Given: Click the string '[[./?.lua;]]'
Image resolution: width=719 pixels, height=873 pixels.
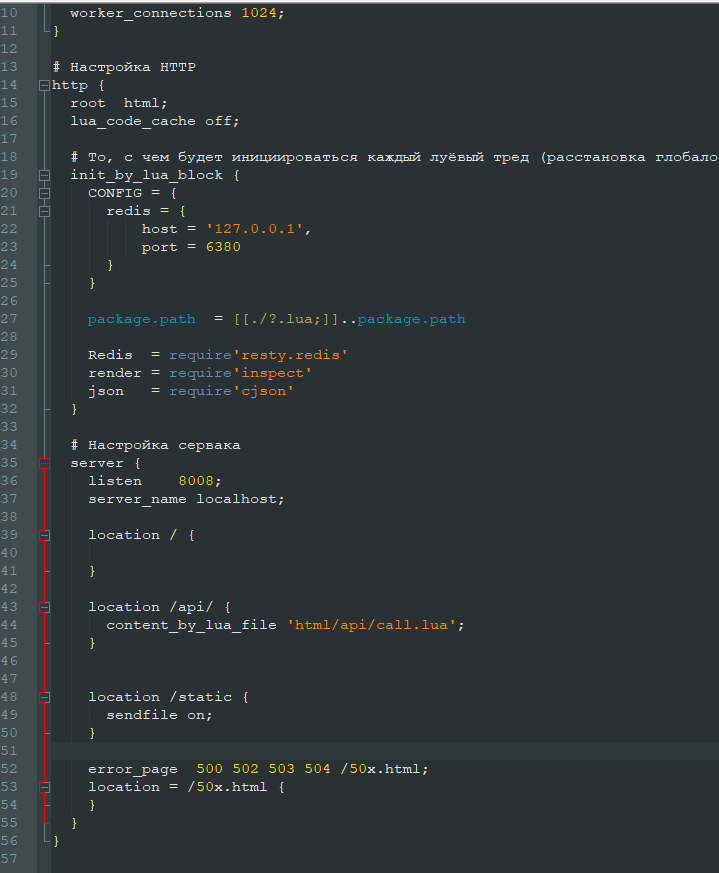Looking at the screenshot, I should pos(286,319).
